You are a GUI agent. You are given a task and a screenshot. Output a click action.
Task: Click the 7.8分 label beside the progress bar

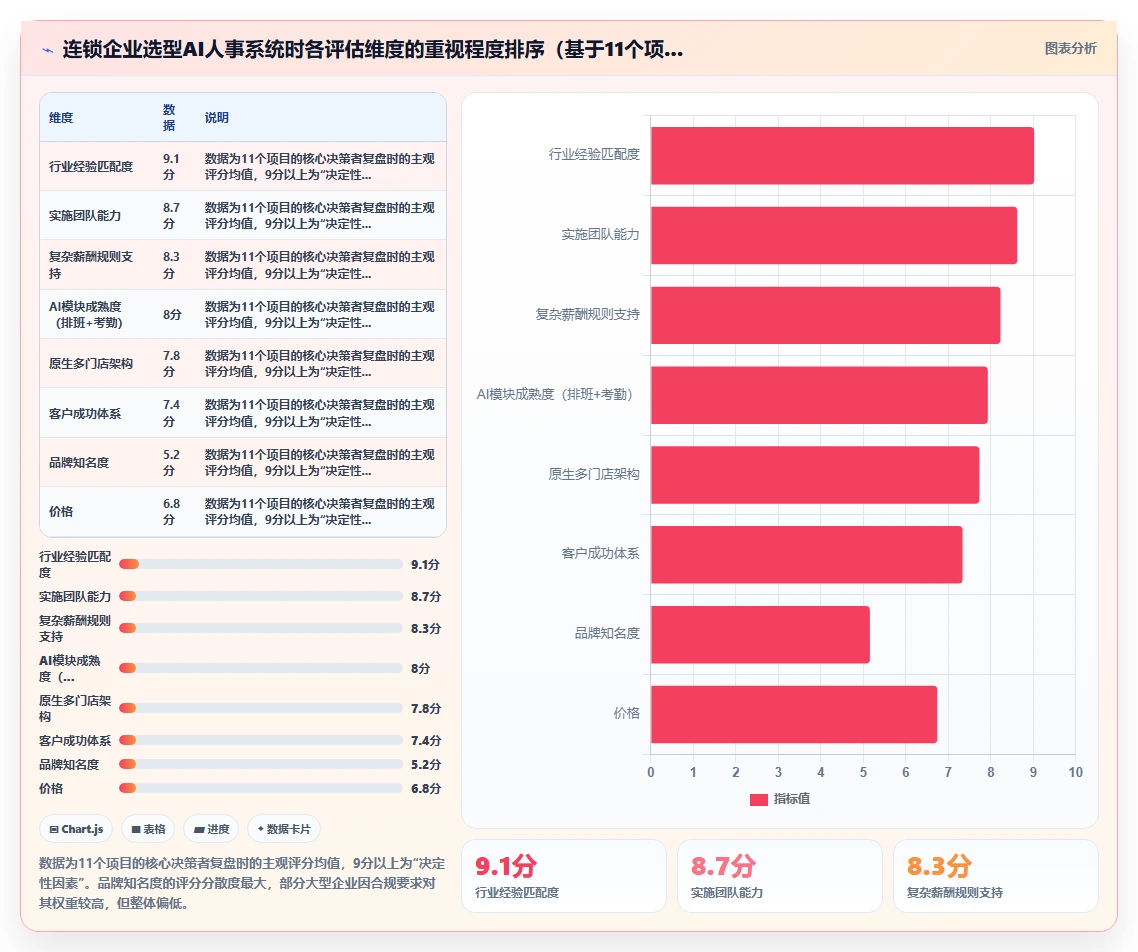coord(425,708)
